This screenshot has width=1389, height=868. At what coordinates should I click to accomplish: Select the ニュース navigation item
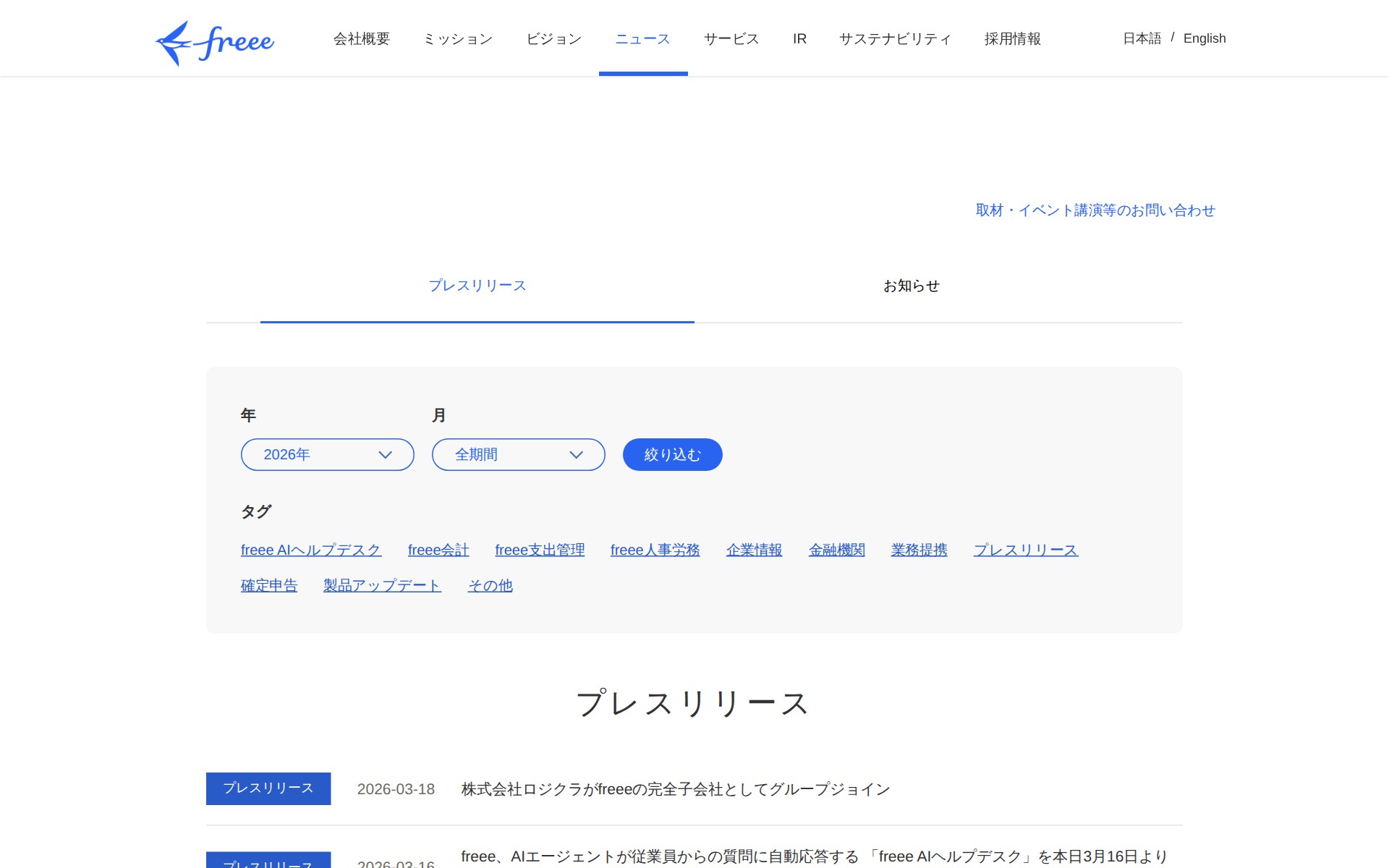click(x=643, y=39)
